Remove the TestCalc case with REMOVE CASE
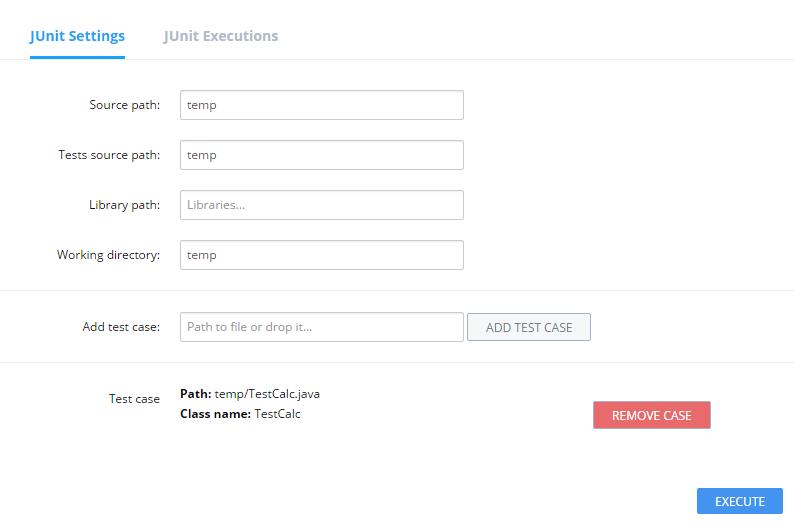794x527 pixels. (x=651, y=415)
